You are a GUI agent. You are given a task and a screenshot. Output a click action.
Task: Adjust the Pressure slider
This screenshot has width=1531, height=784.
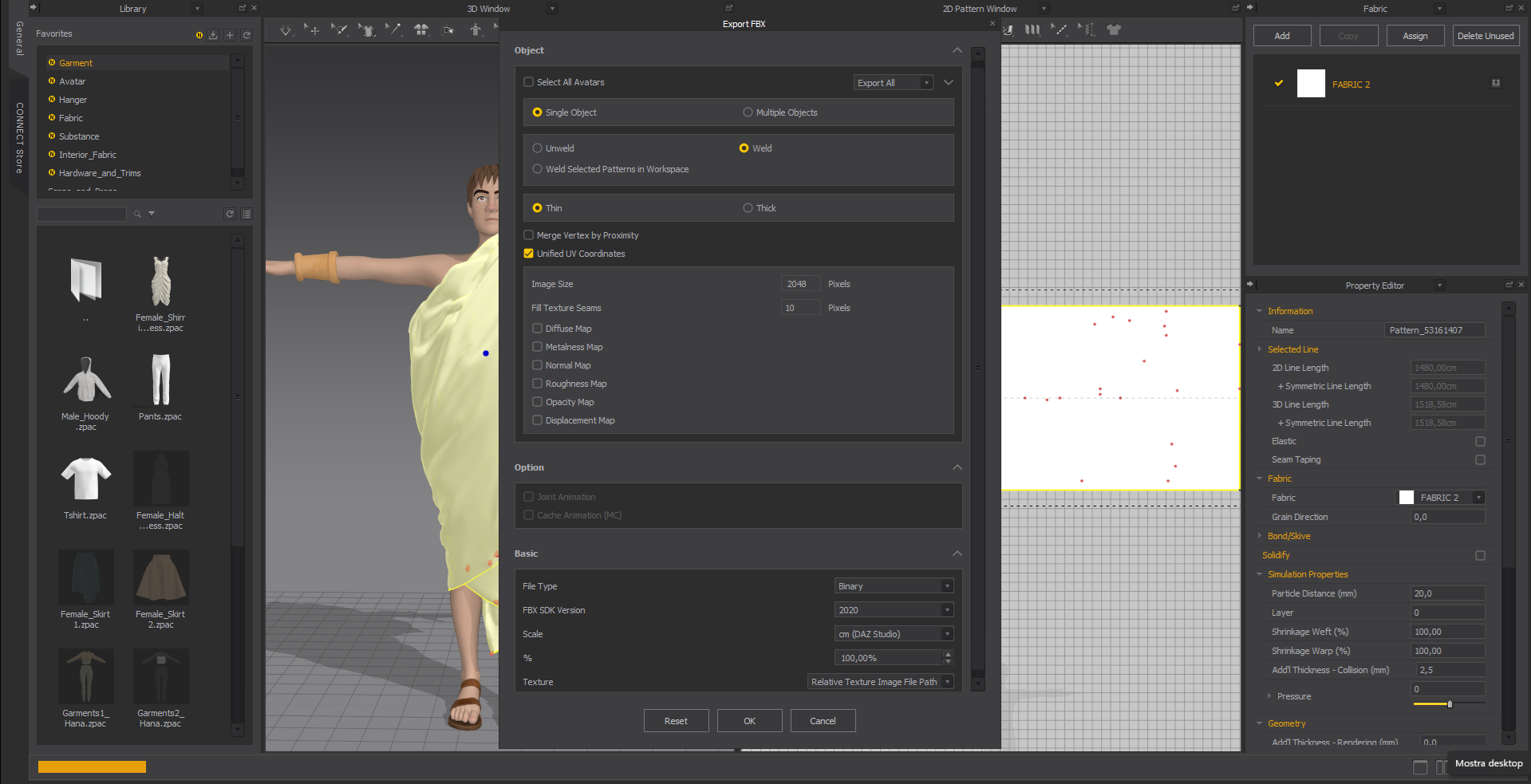pyautogui.click(x=1449, y=704)
